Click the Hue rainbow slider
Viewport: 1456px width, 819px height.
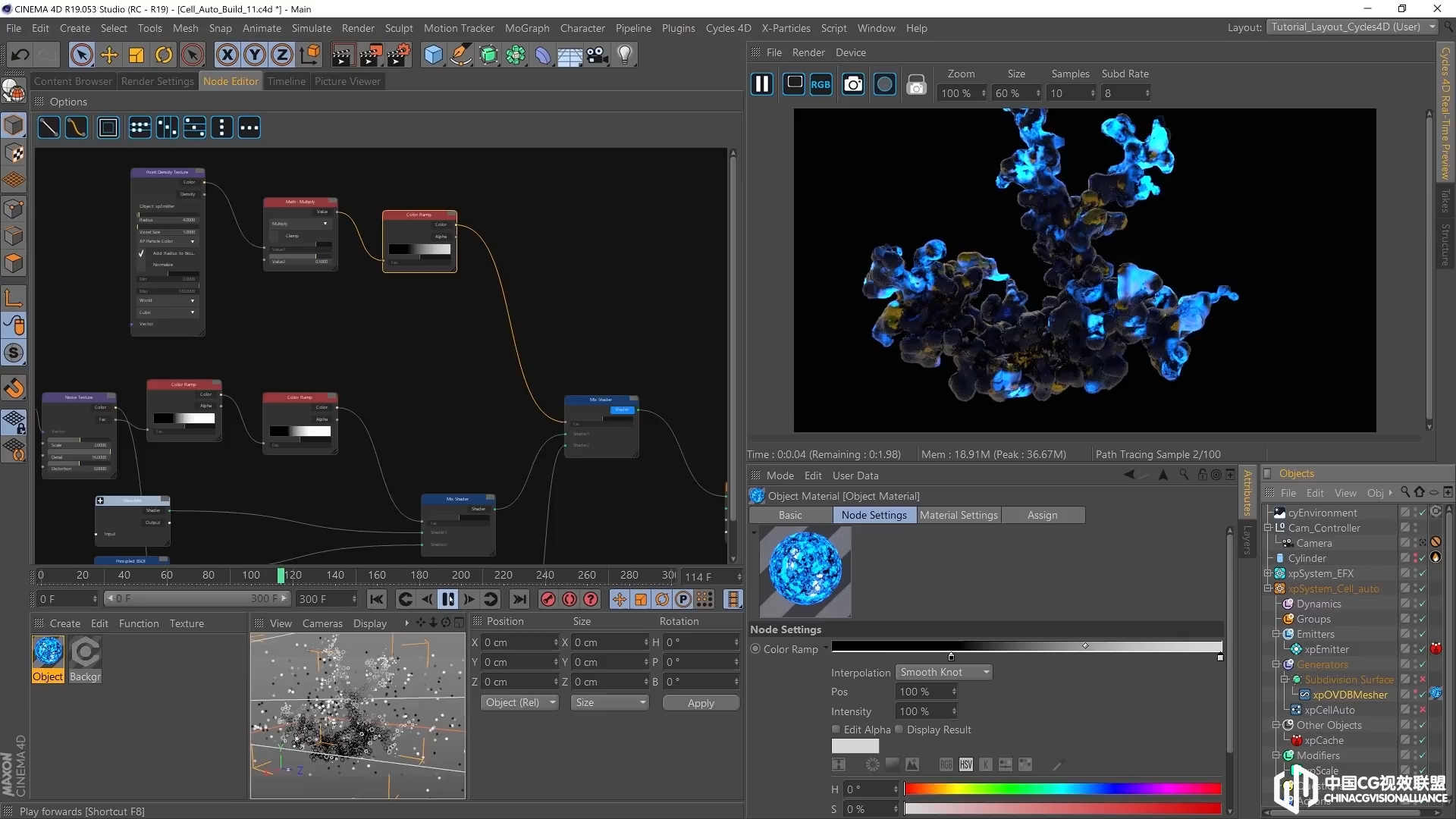tap(1062, 789)
